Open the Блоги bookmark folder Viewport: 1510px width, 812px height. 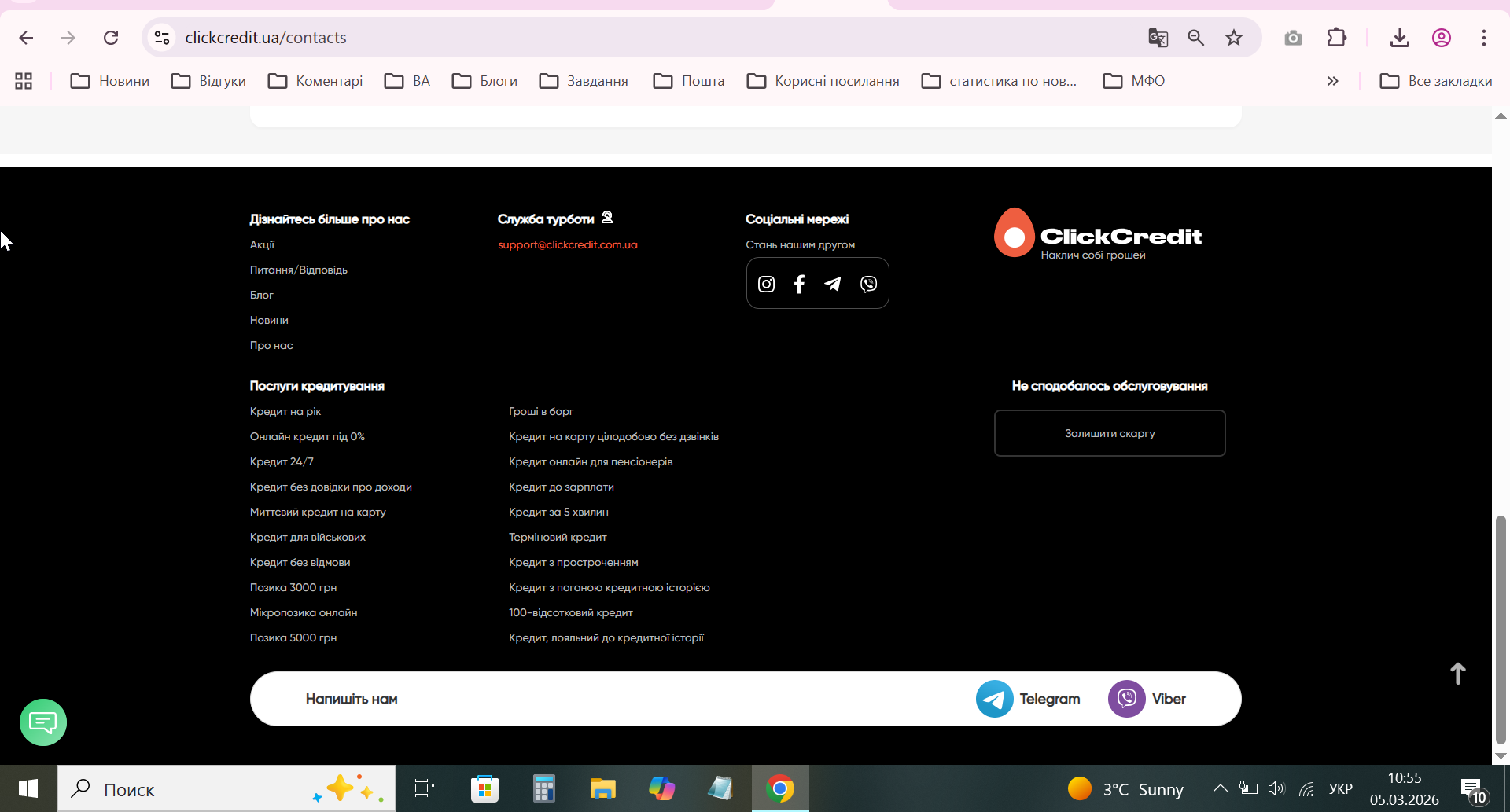(484, 81)
